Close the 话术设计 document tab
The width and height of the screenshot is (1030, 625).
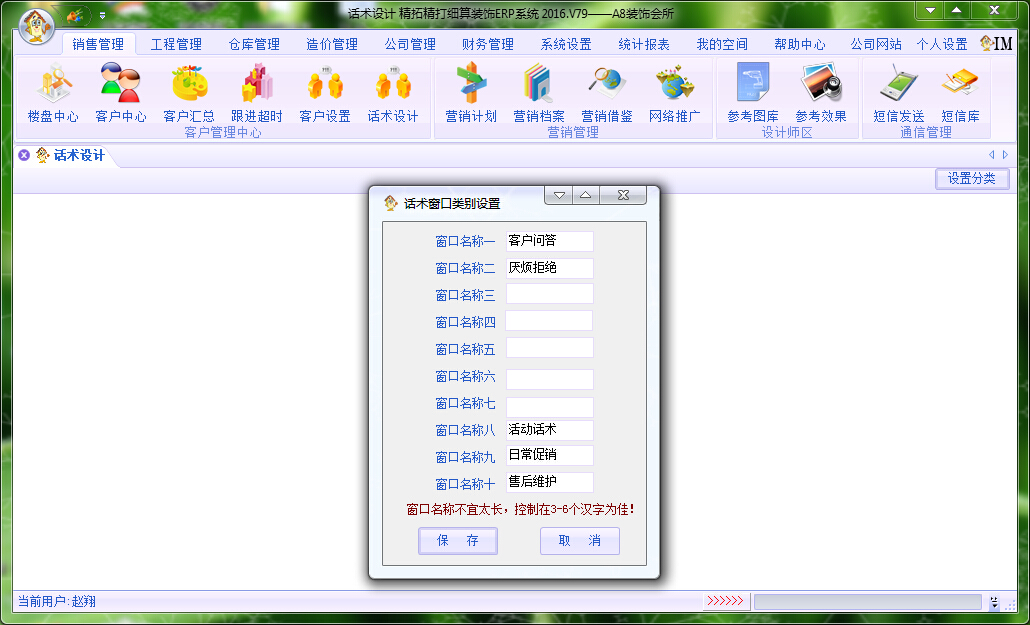24,155
